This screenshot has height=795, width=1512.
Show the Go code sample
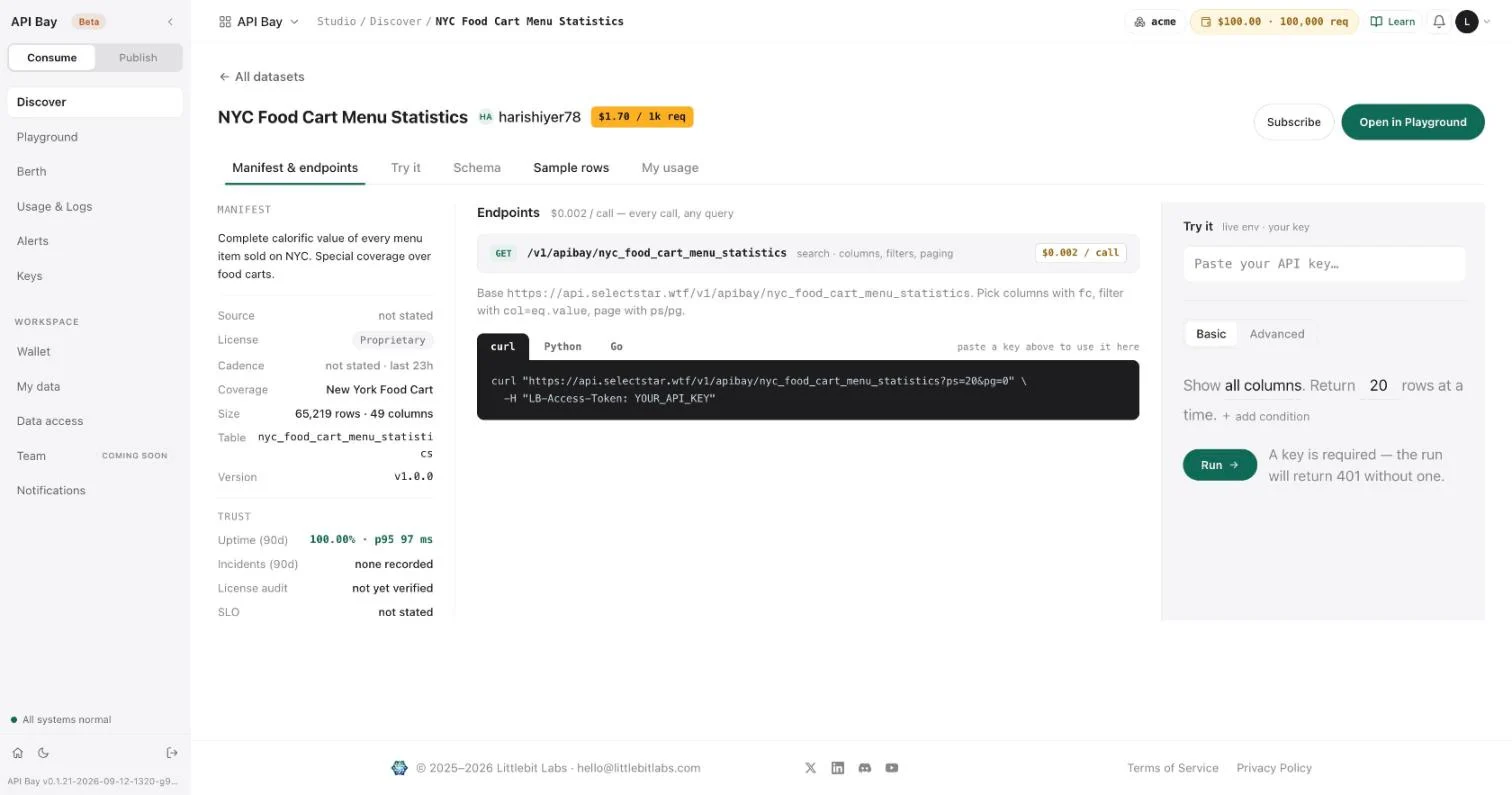(x=616, y=346)
